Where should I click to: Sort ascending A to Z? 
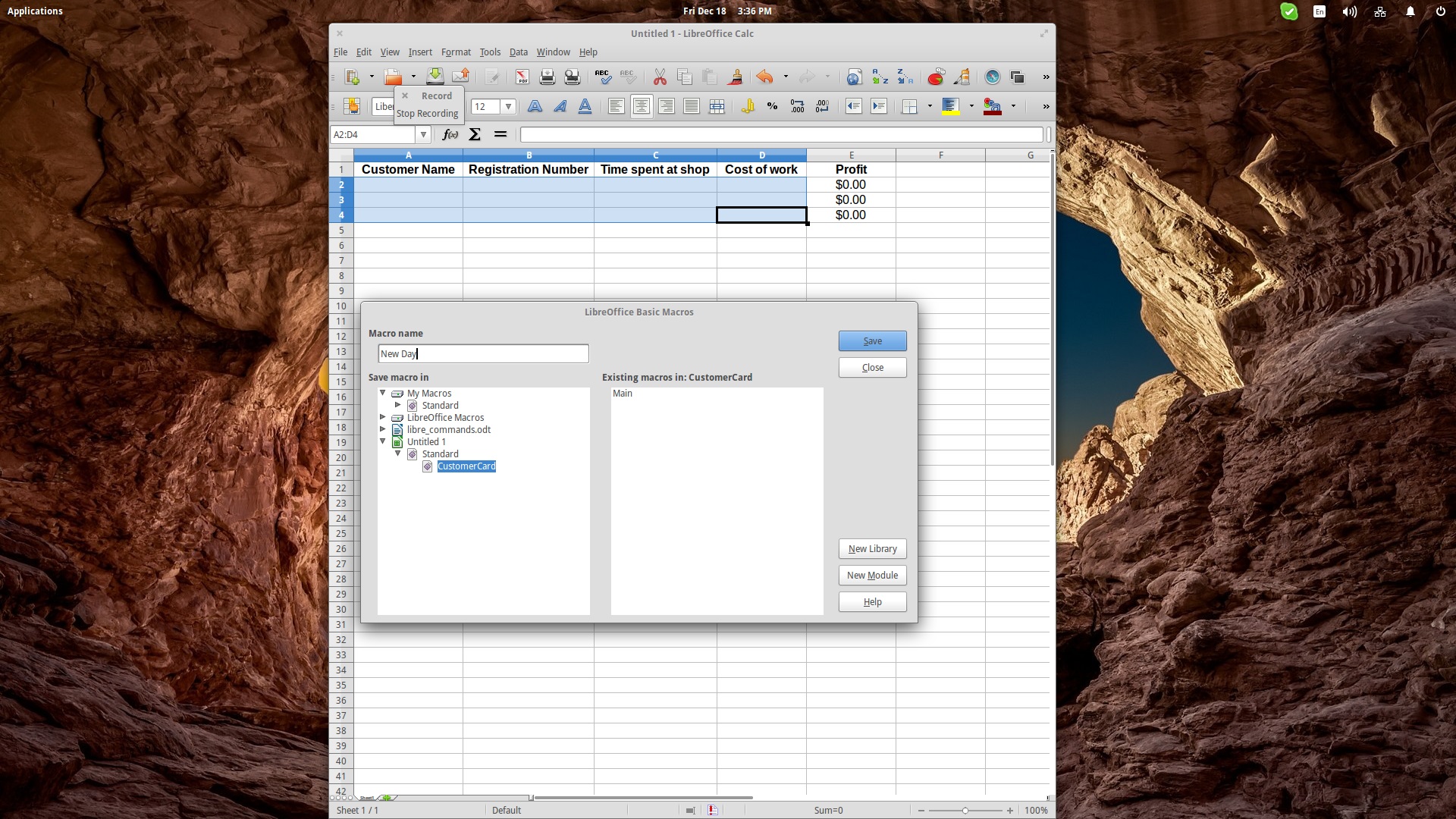tap(880, 77)
